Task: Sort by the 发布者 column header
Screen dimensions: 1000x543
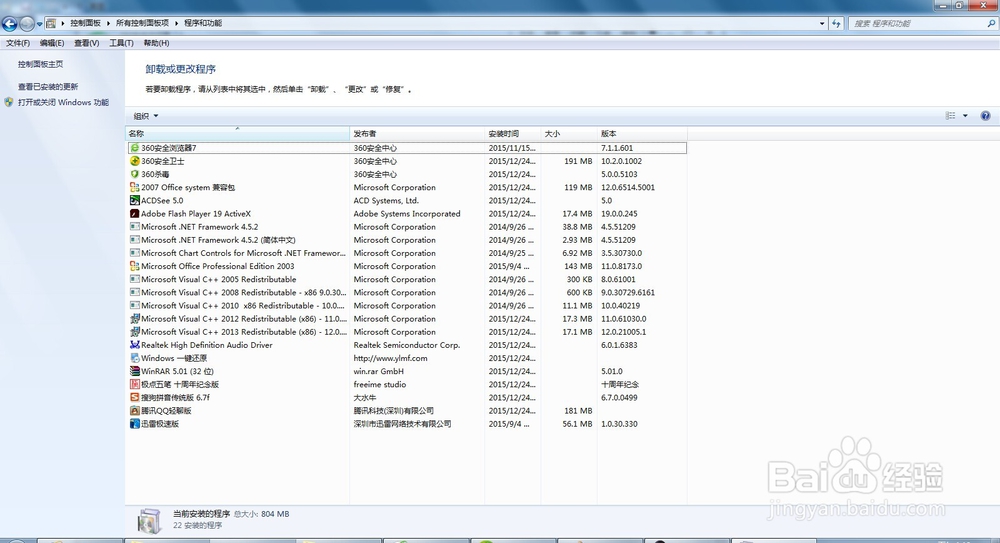Action: coord(417,133)
